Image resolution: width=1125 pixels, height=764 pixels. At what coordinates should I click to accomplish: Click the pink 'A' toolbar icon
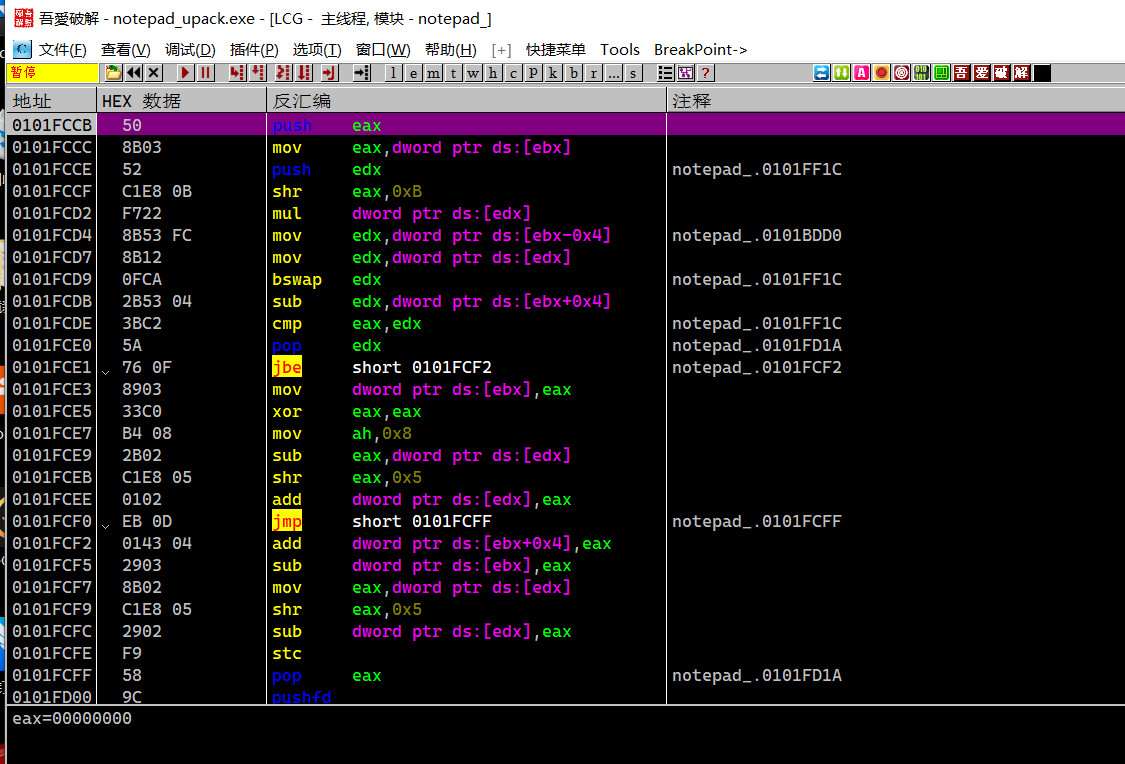point(861,73)
